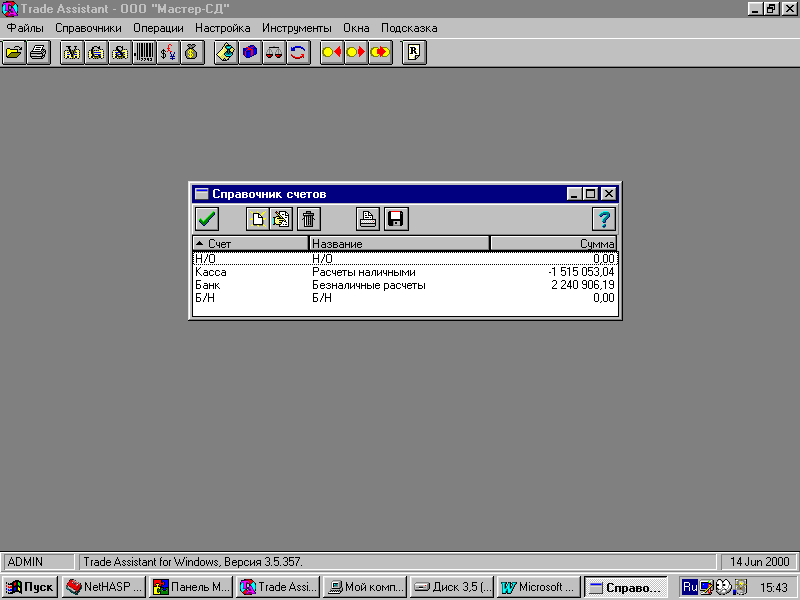Click the open folder toolbar icon
Viewport: 800px width, 600px height.
pos(14,53)
